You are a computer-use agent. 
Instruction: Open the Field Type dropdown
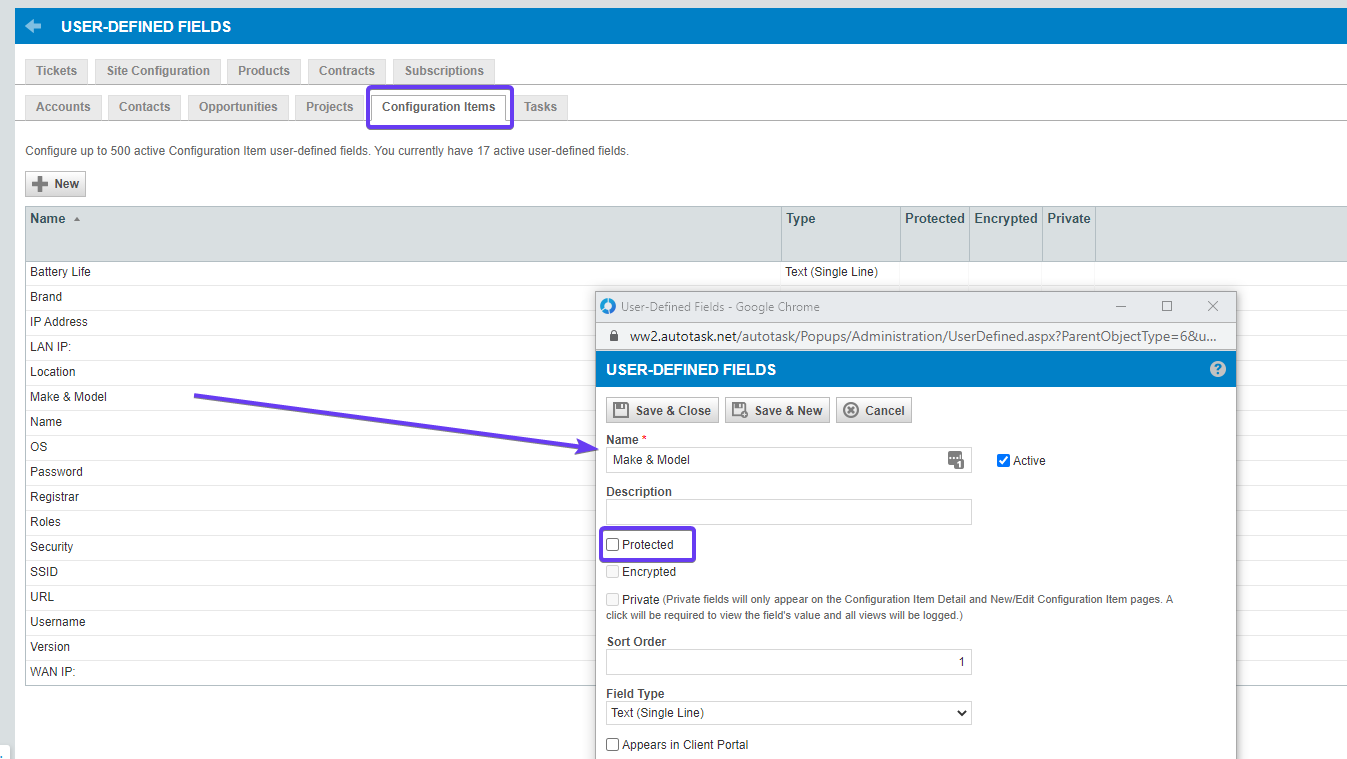click(788, 712)
